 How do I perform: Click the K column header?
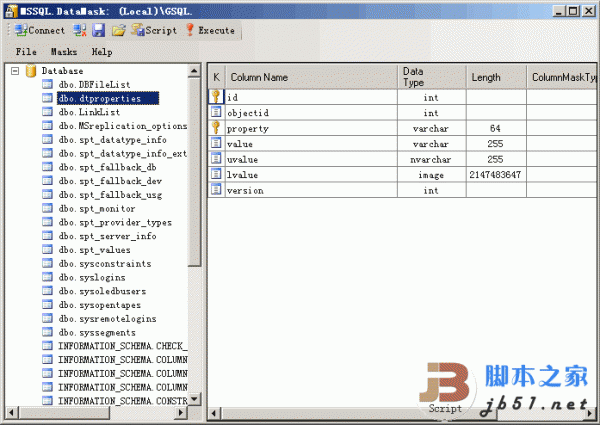217,77
